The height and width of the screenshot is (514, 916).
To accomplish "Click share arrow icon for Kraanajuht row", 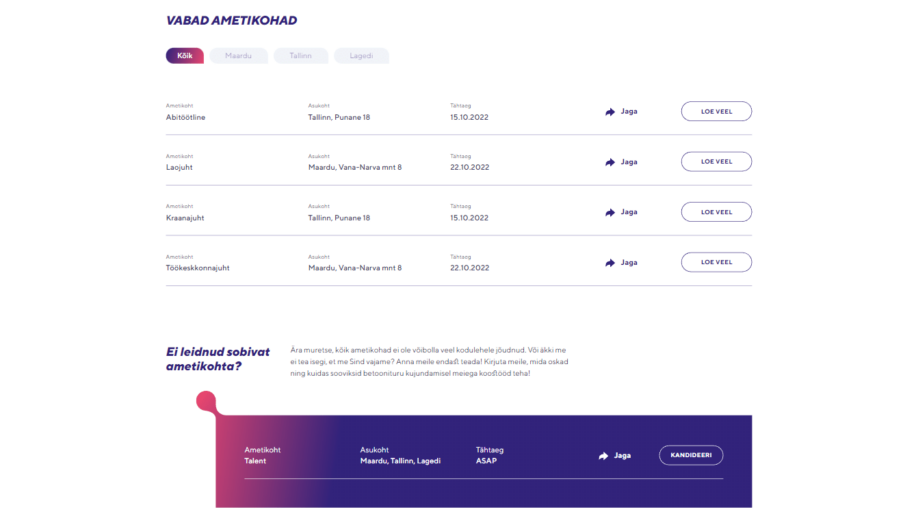I will (x=610, y=212).
